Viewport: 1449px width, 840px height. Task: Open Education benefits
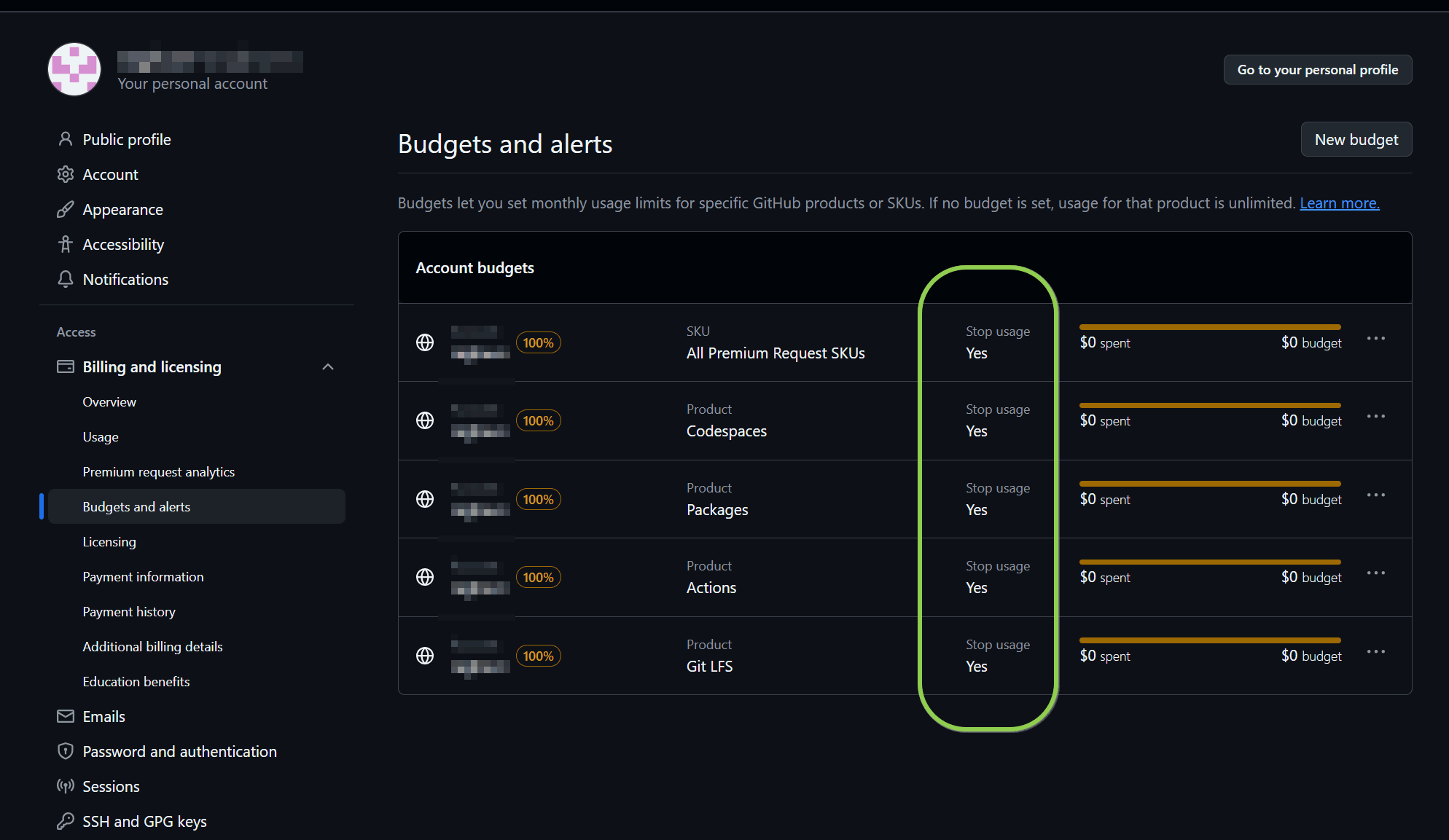tap(136, 682)
